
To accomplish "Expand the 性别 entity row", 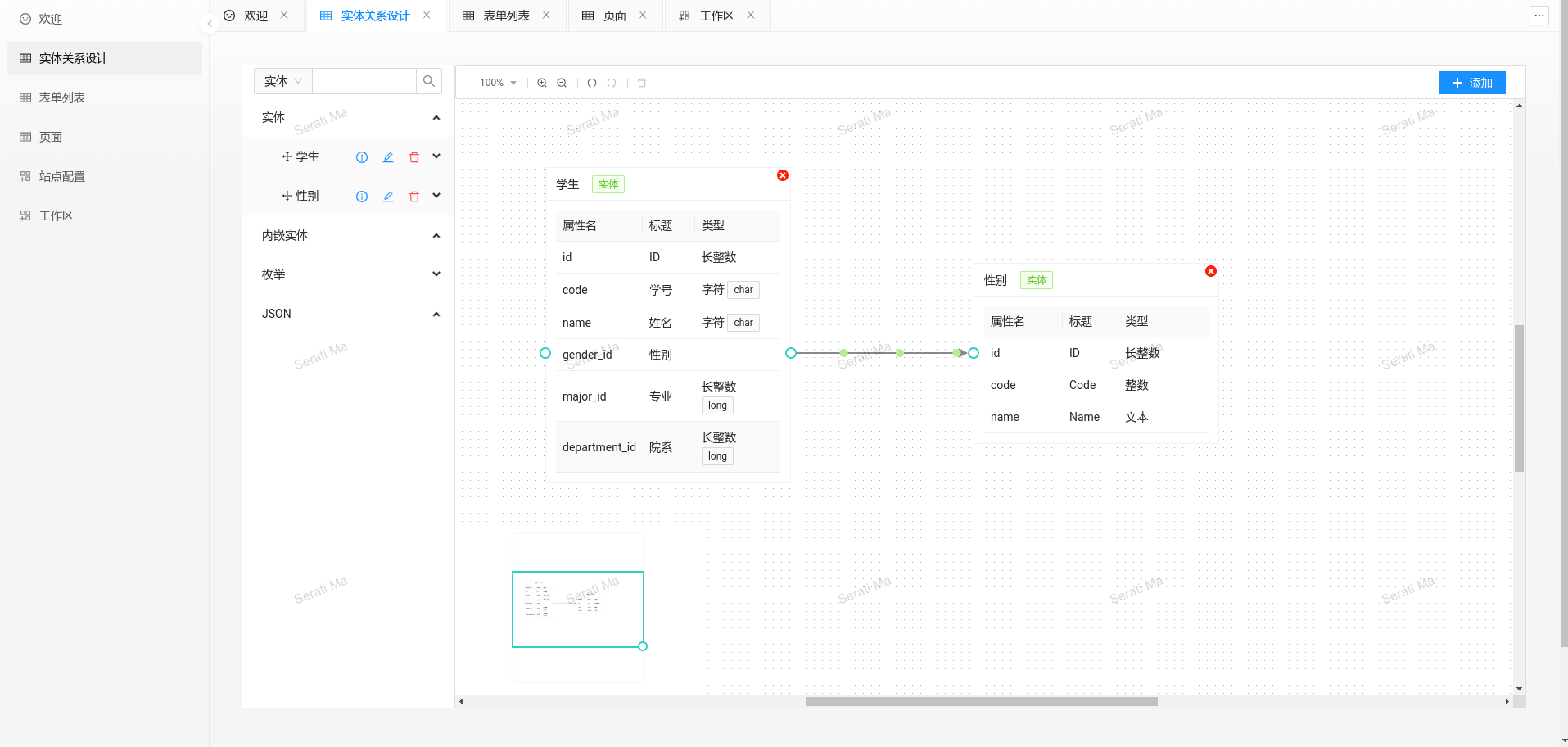I will pyautogui.click(x=436, y=196).
